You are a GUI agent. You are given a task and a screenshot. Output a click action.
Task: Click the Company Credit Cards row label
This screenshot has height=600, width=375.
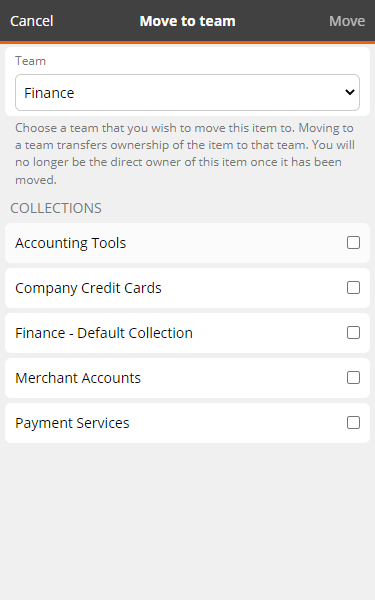click(88, 288)
